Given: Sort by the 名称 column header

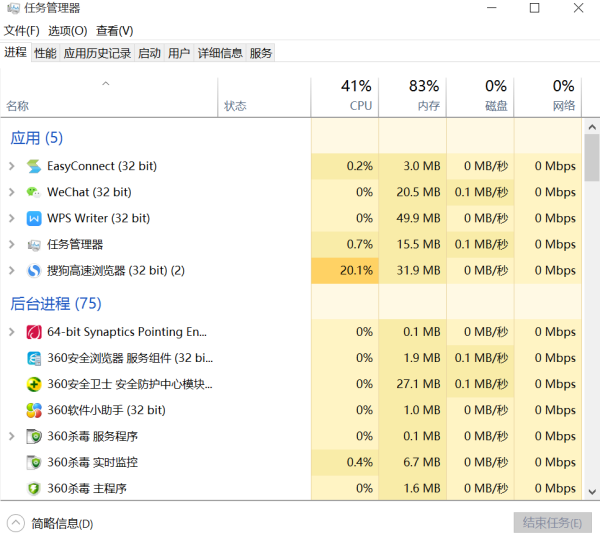Looking at the screenshot, I should (x=109, y=98).
